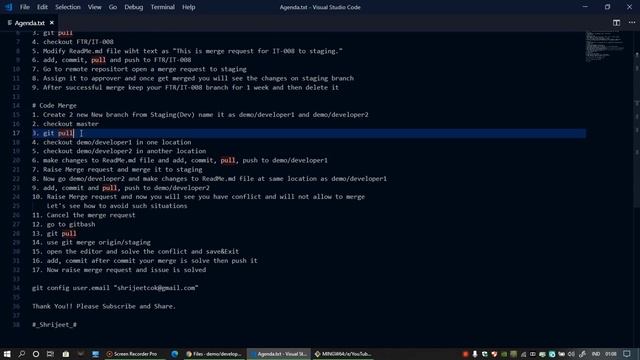640x360 pixels.
Task: Click '17. Now raise merge request' line
Action: point(119,270)
